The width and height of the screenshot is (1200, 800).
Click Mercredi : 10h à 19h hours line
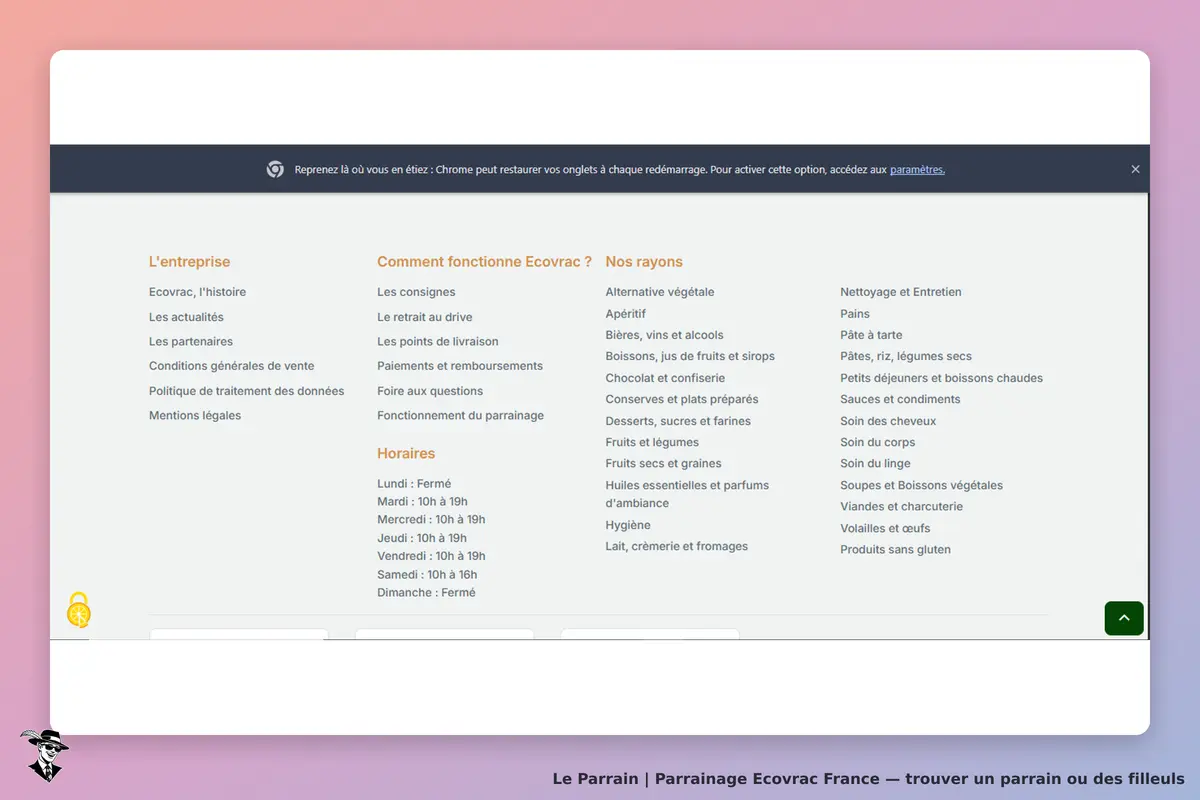(431, 519)
